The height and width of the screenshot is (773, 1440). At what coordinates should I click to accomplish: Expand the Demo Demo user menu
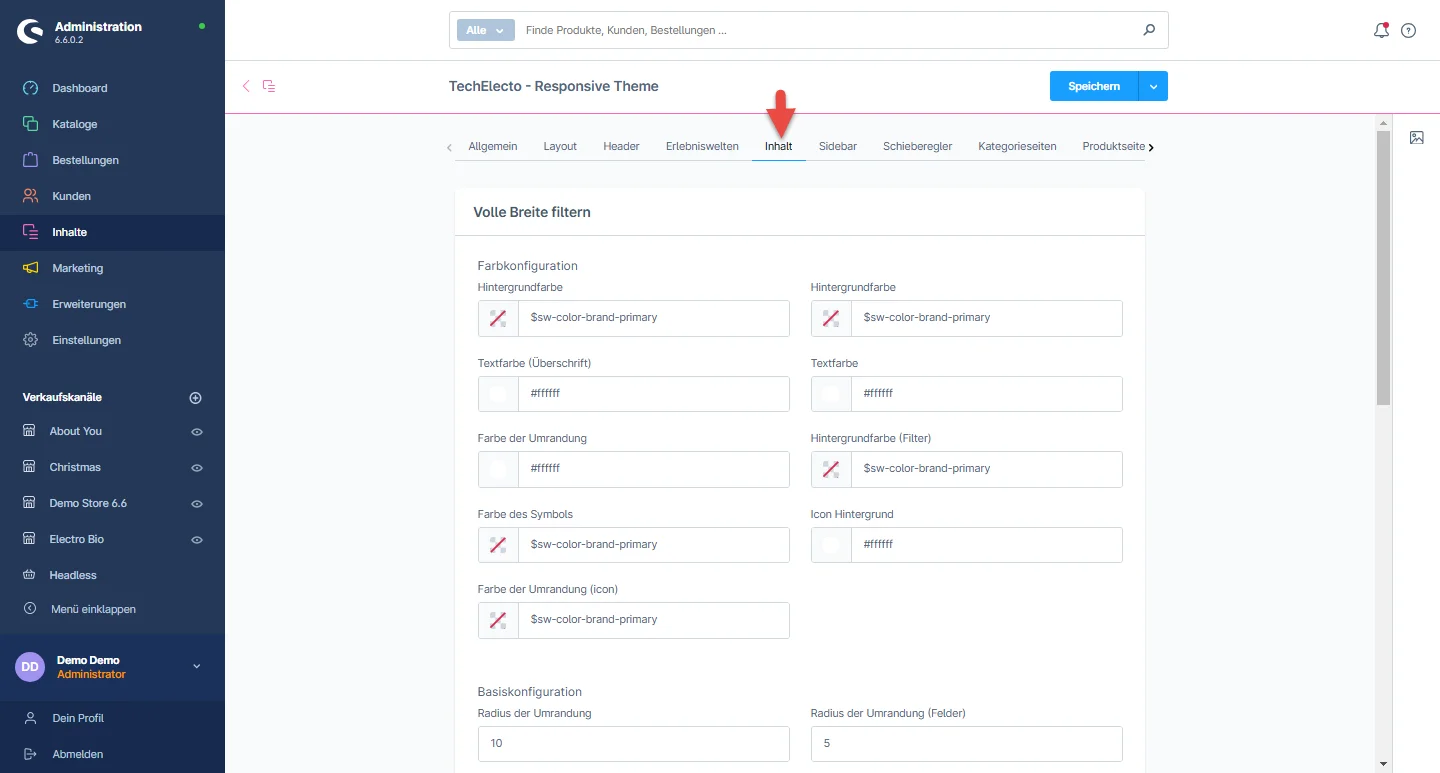coord(196,667)
